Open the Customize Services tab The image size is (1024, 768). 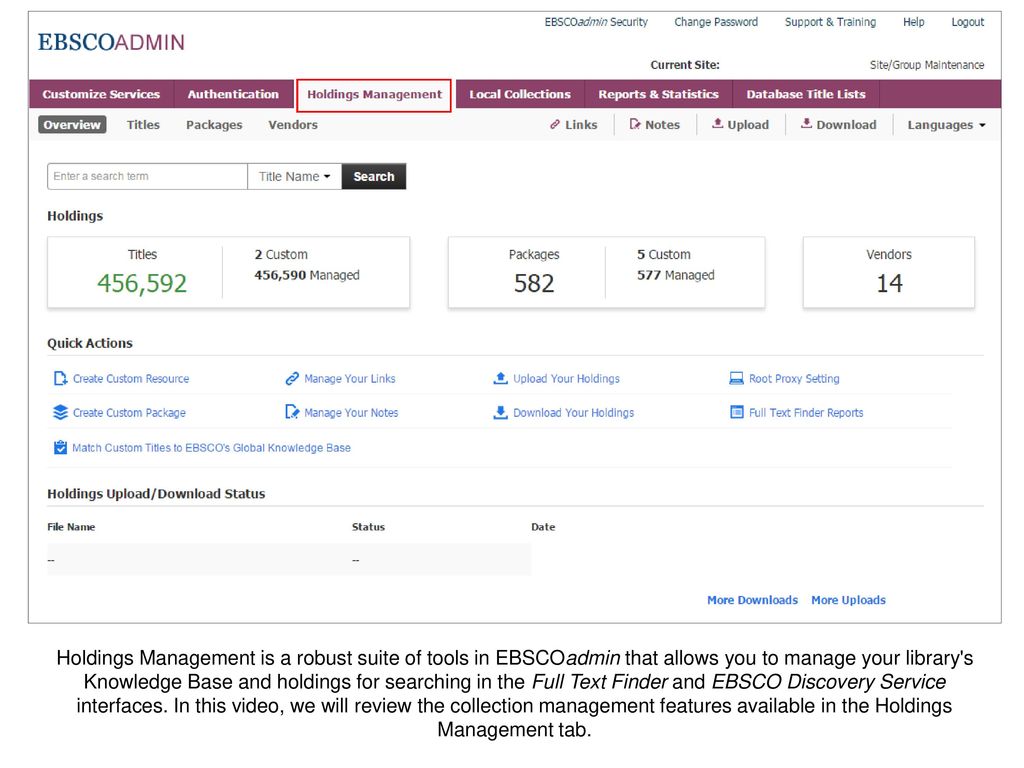pos(101,94)
